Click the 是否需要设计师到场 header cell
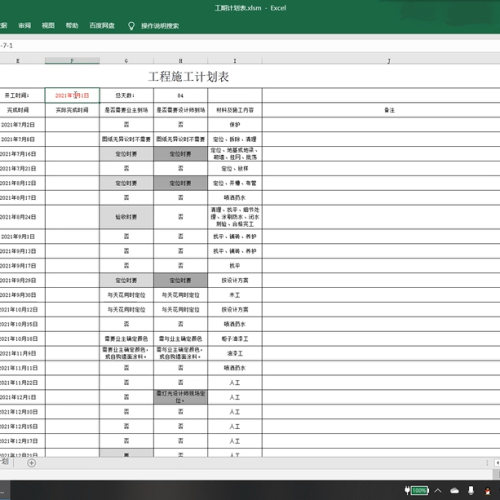Viewport: 500px width, 500px height. coord(180,110)
